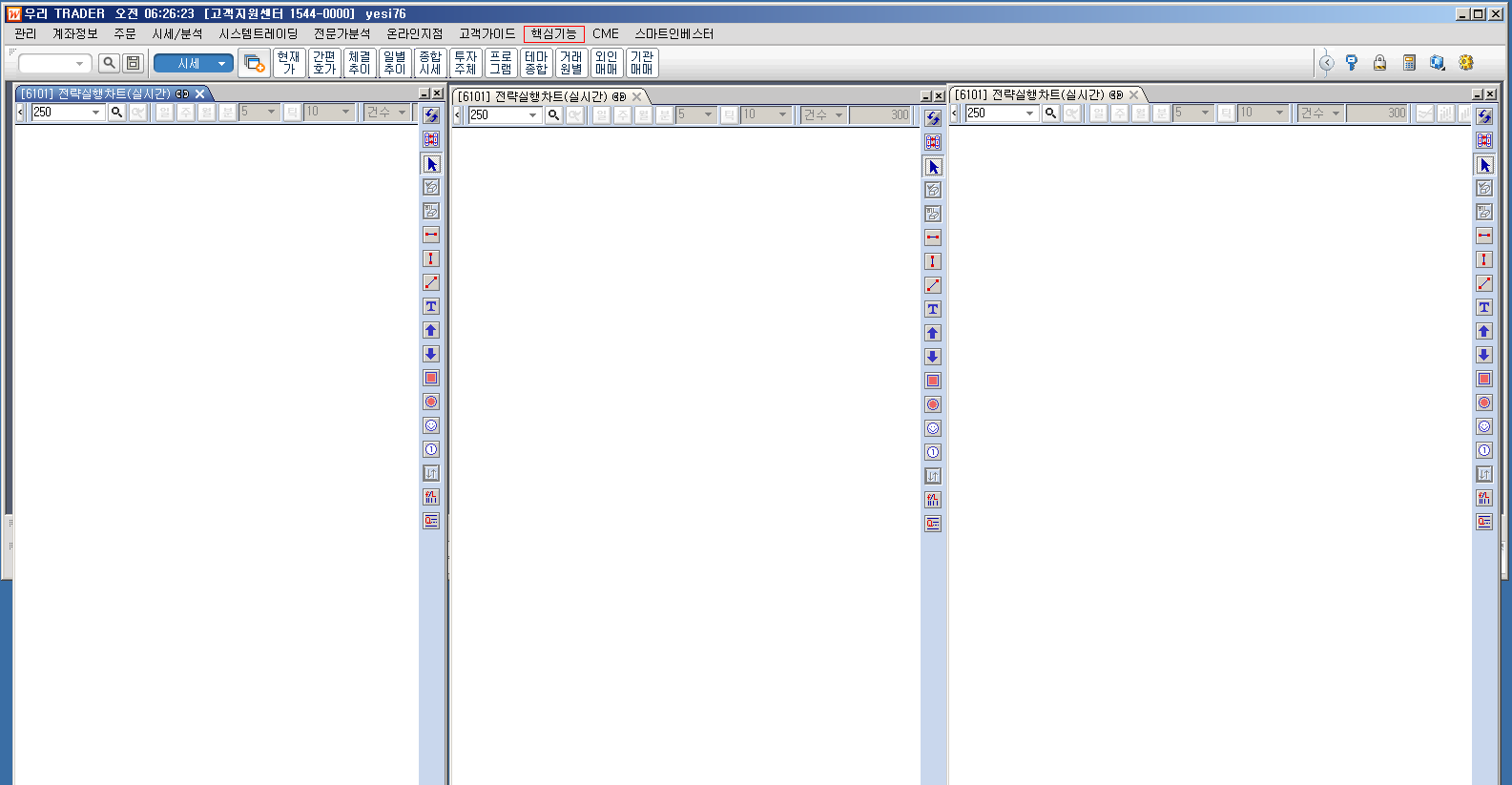Toggle the arrow pointer tool in left panel
Image resolution: width=1512 pixels, height=785 pixels.
click(431, 164)
